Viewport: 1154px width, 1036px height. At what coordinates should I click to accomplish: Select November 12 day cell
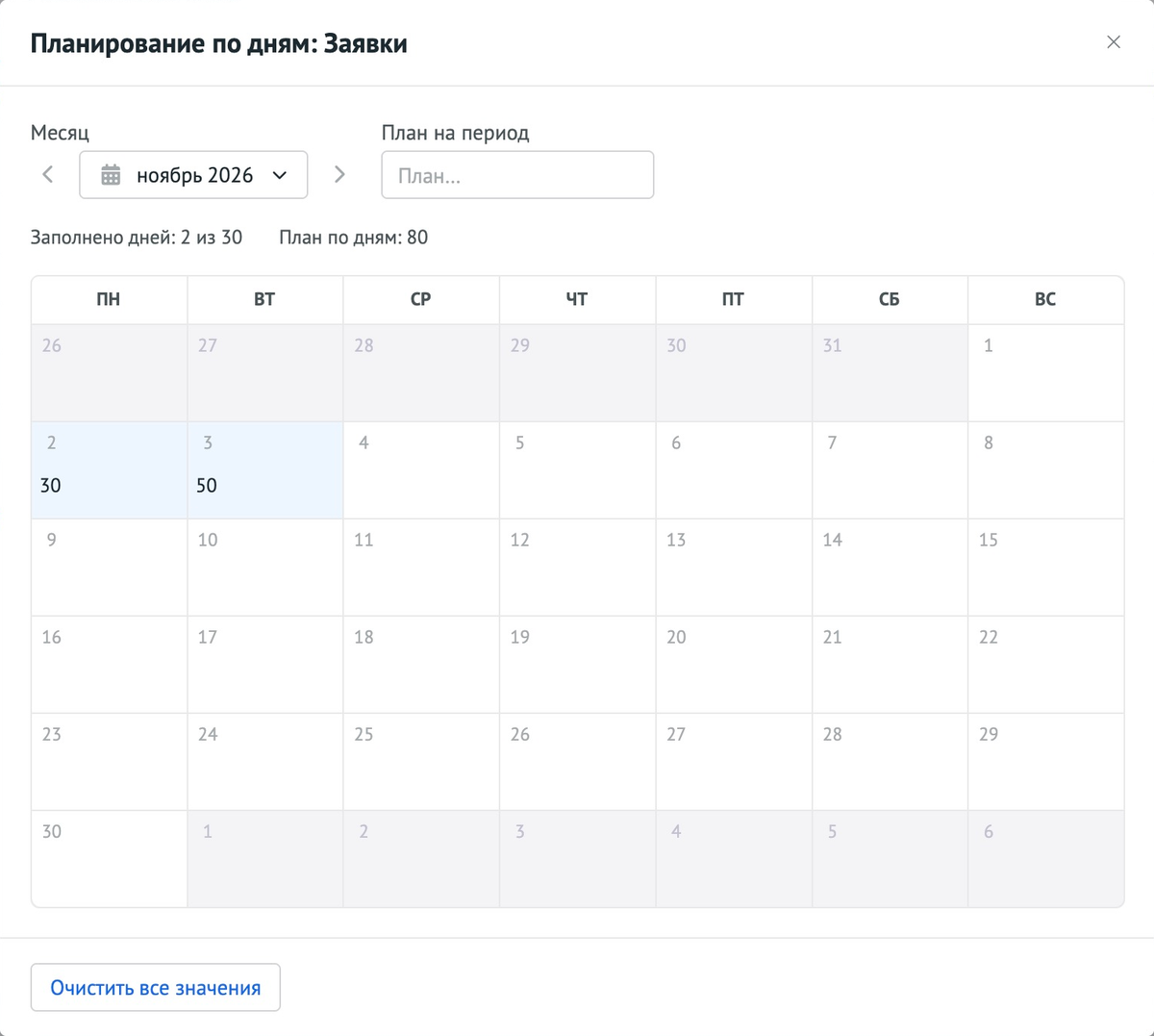[x=578, y=568]
